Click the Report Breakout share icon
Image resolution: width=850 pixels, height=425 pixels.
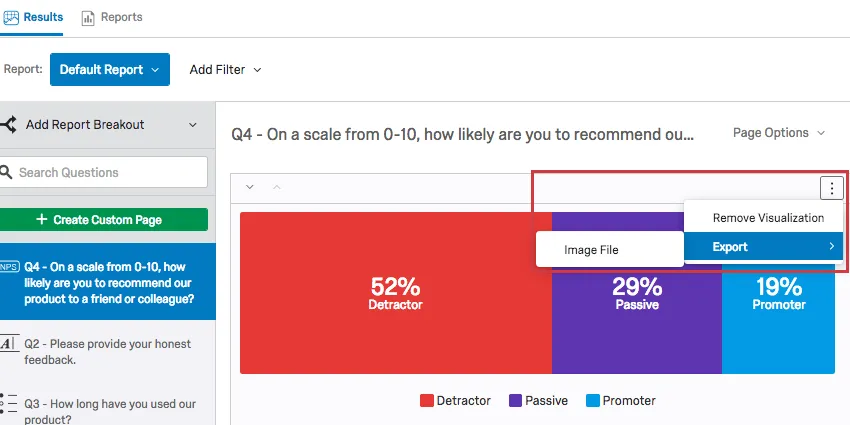pyautogui.click(x=9, y=125)
